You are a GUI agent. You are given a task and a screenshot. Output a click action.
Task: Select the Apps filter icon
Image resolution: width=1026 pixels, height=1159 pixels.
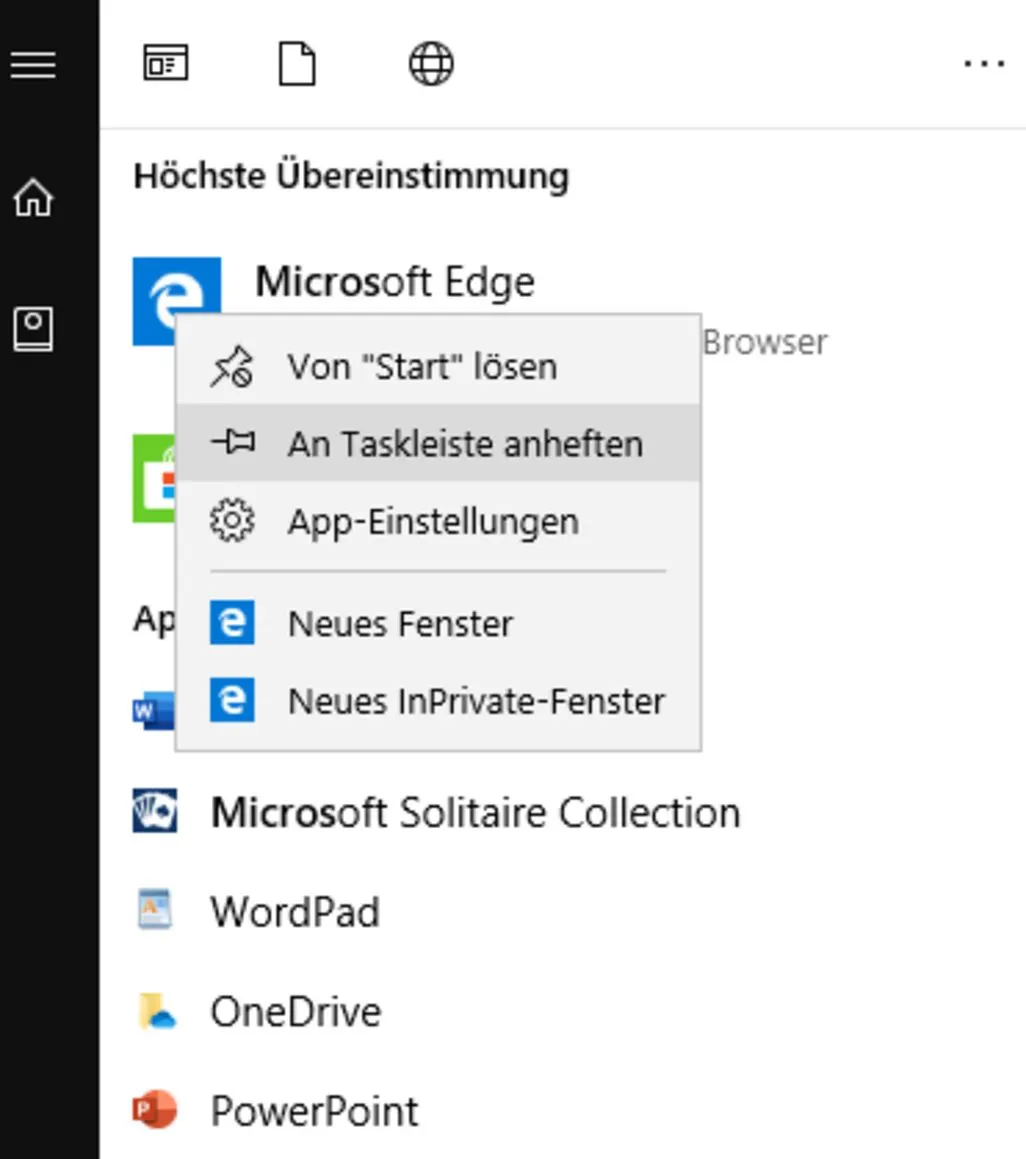pyautogui.click(x=166, y=64)
